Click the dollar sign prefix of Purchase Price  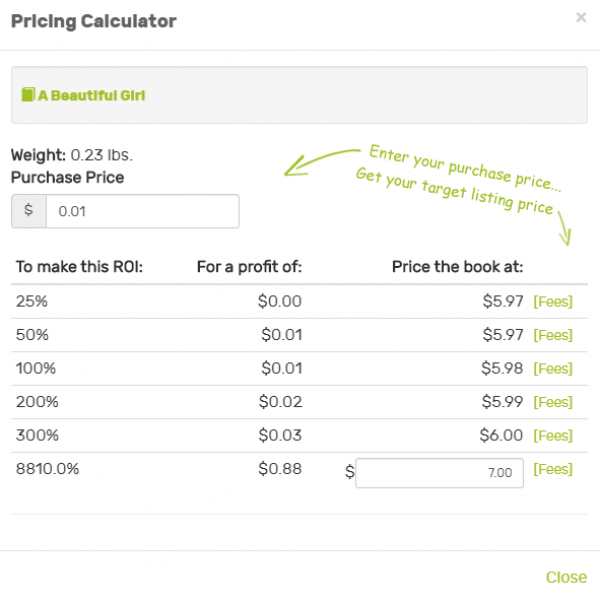pos(28,211)
